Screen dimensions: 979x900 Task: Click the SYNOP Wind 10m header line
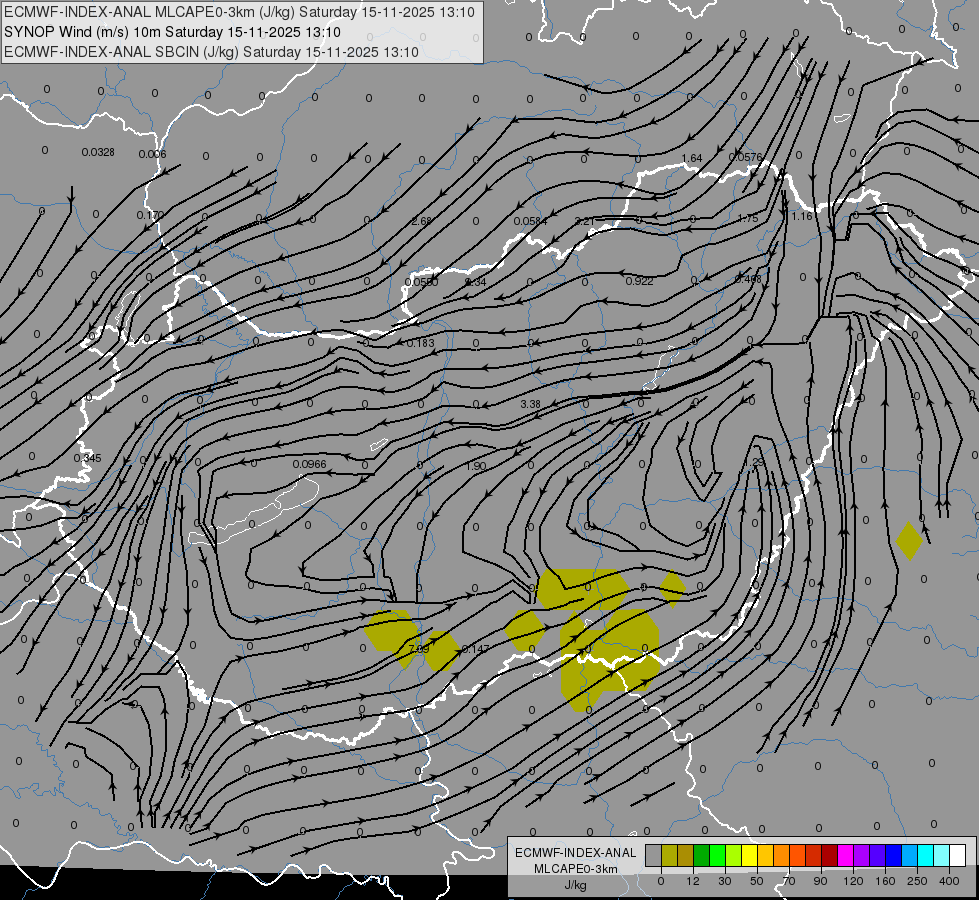[172, 32]
